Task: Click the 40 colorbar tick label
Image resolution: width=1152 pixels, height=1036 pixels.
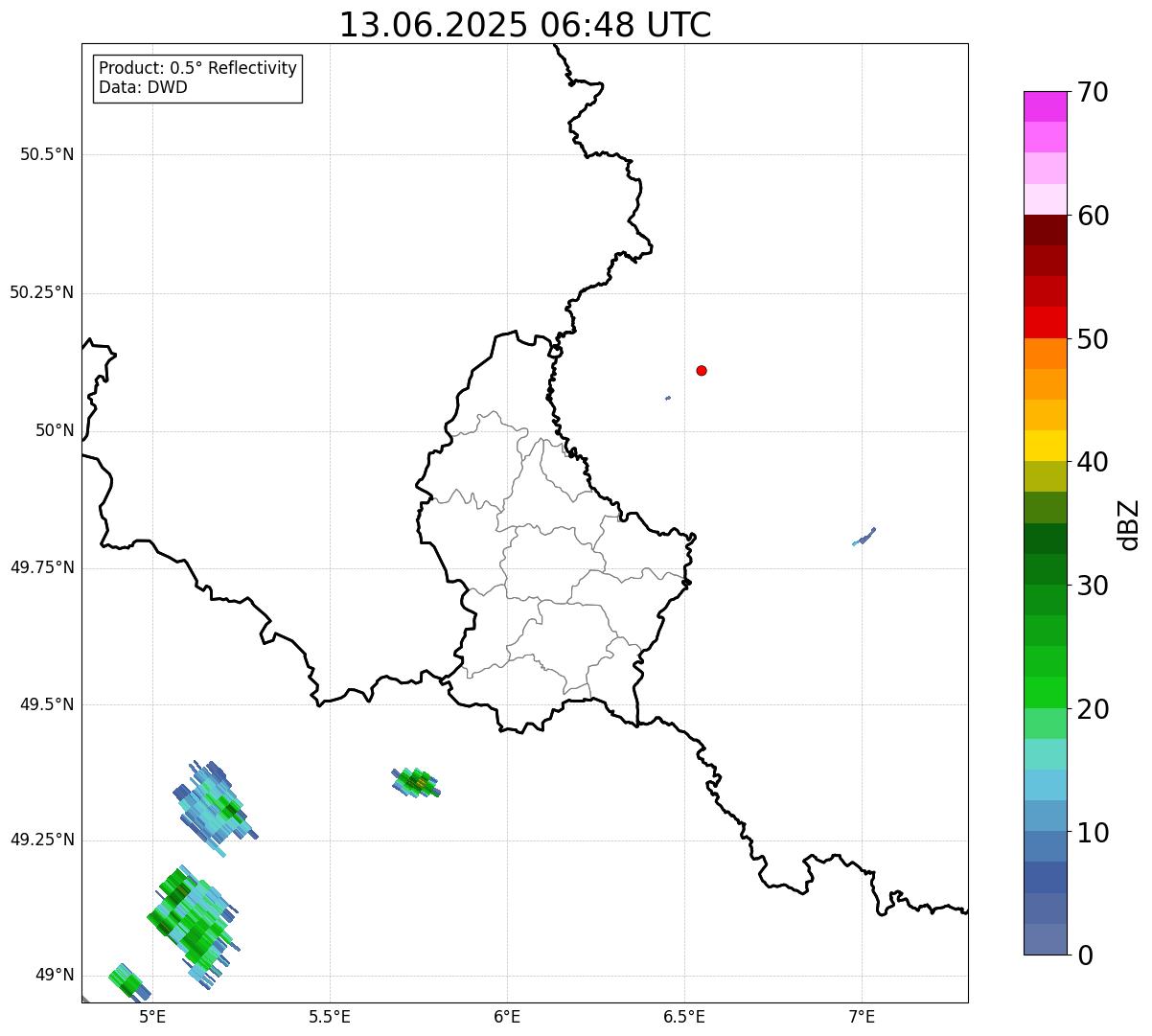Action: click(x=1092, y=462)
